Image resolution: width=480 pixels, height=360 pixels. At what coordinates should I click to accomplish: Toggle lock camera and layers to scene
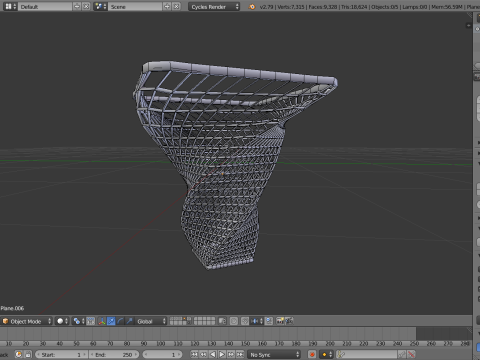(x=222, y=321)
